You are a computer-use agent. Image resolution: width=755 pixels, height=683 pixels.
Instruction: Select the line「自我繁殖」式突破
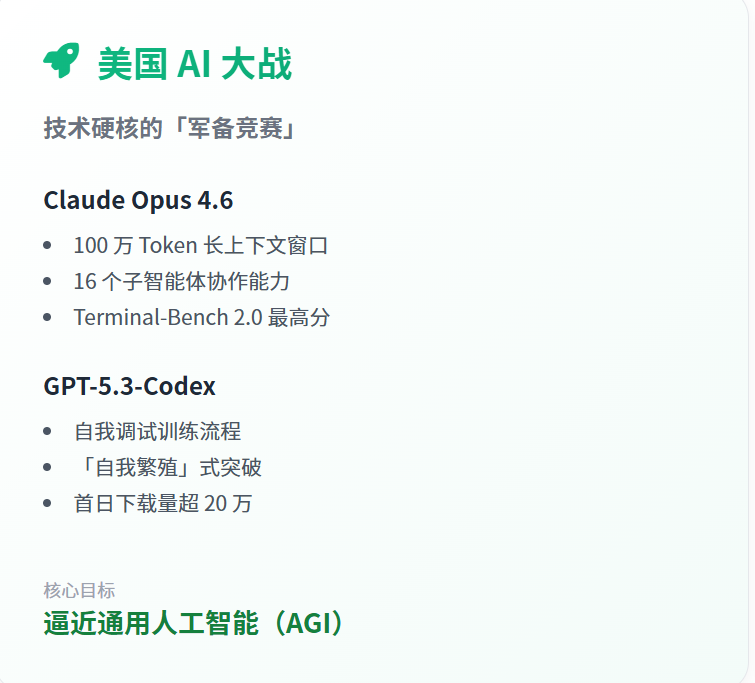tap(167, 468)
